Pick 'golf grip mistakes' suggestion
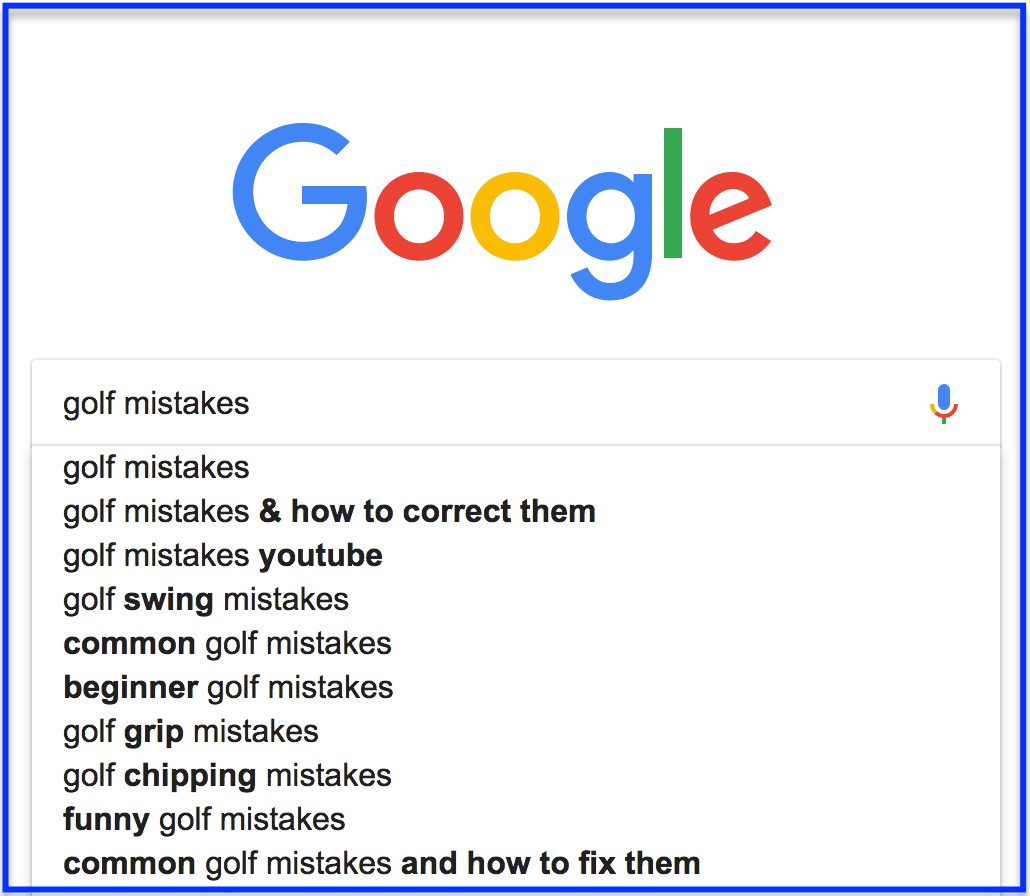Screen dimensions: 1030x896 [516, 732]
